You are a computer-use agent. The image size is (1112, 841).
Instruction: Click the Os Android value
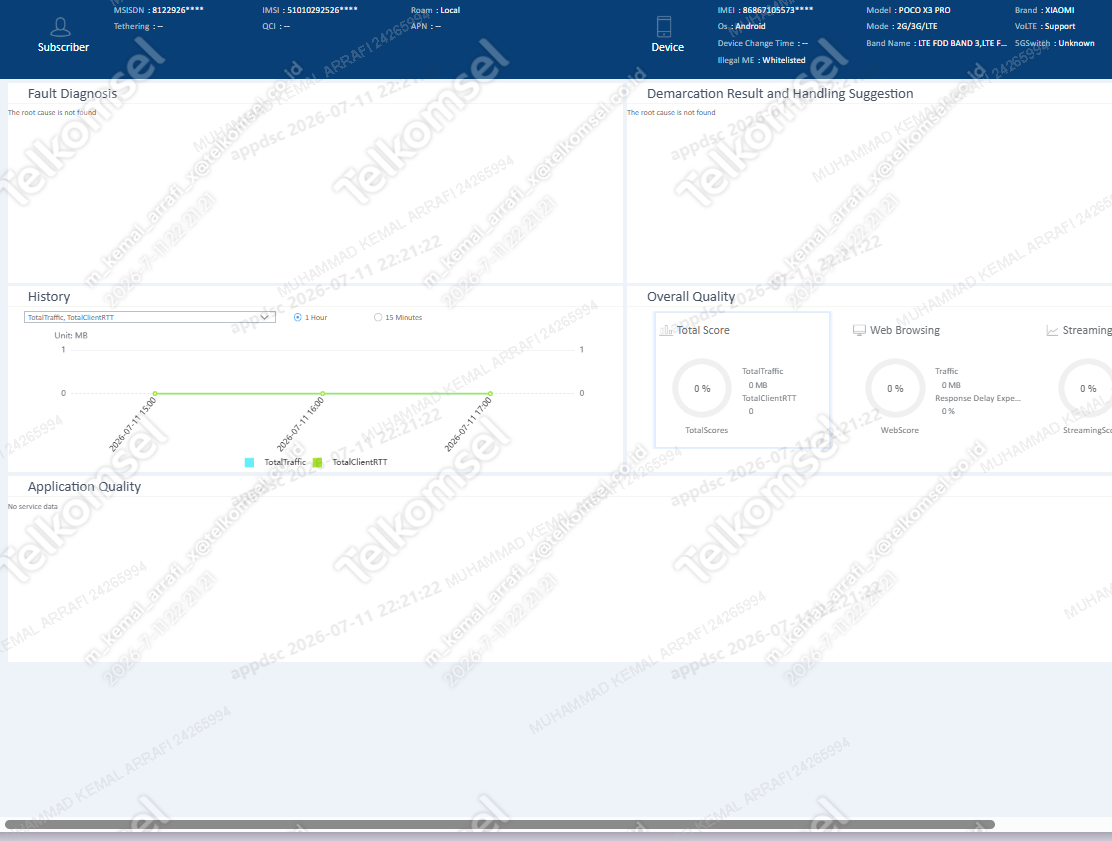[x=750, y=26]
